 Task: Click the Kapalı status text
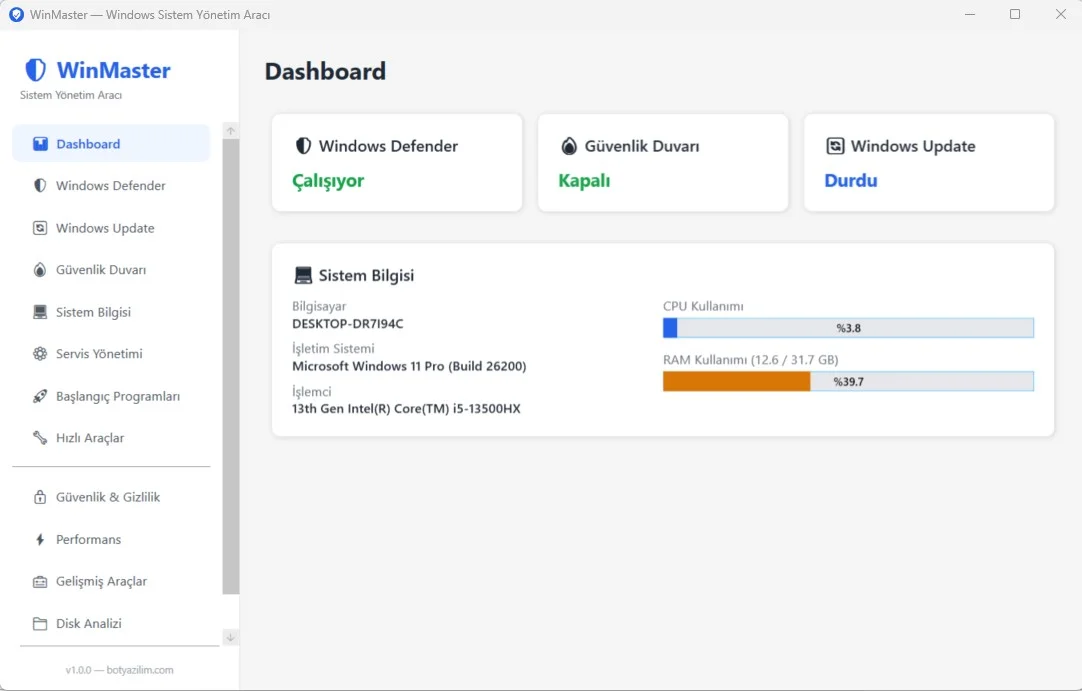click(584, 181)
